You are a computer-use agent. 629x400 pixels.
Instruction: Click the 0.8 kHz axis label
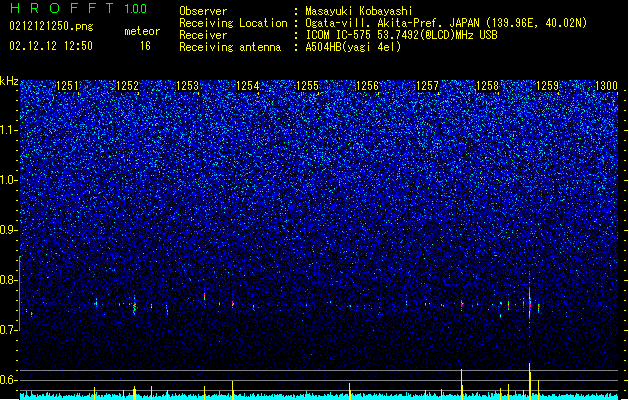coord(9,280)
